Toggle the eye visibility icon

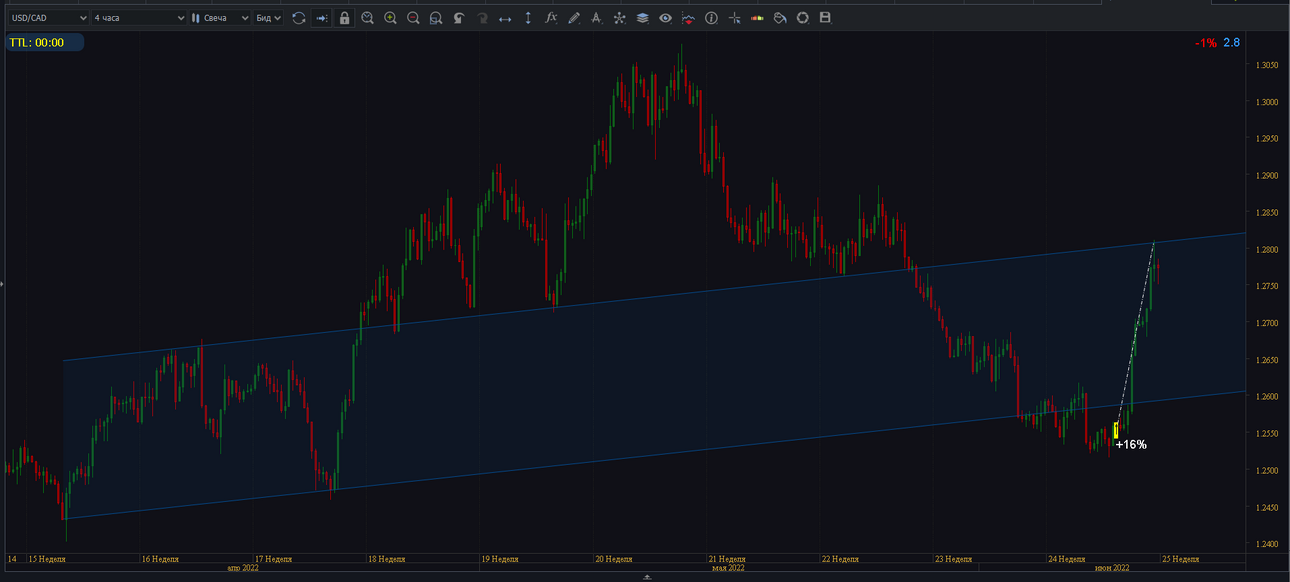pos(665,18)
